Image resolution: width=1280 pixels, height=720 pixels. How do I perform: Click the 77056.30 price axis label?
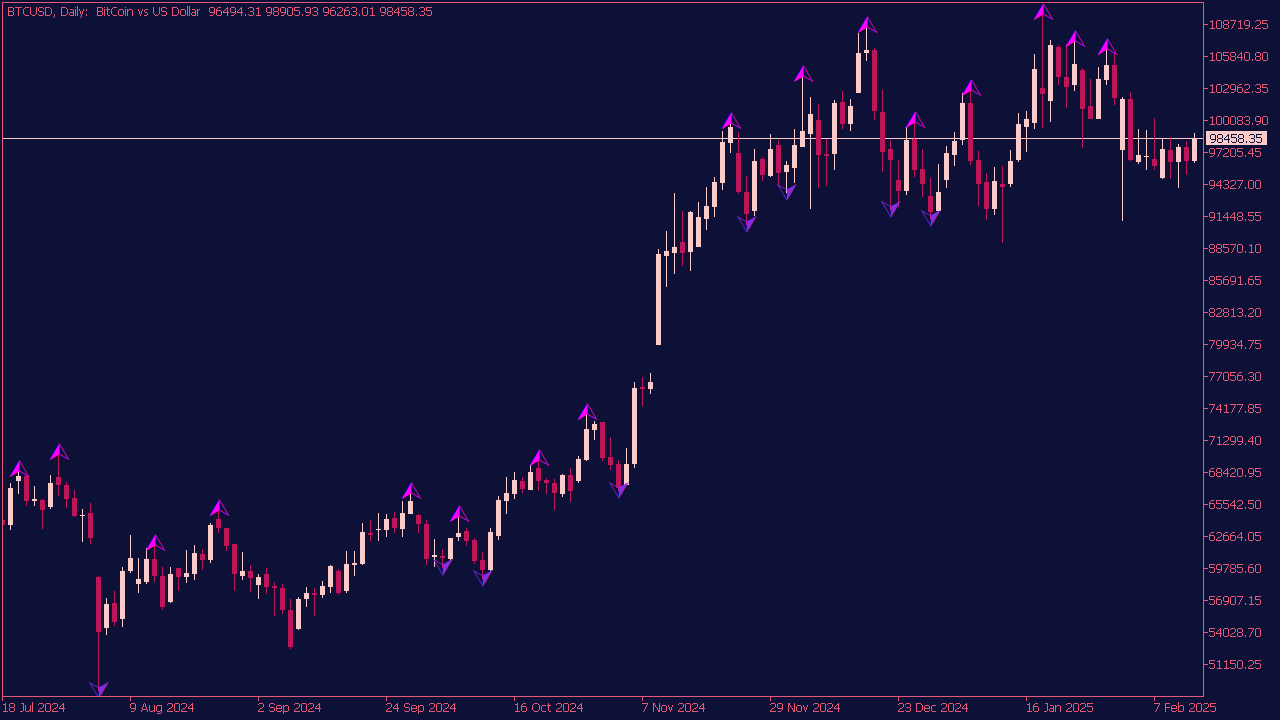(x=1237, y=376)
